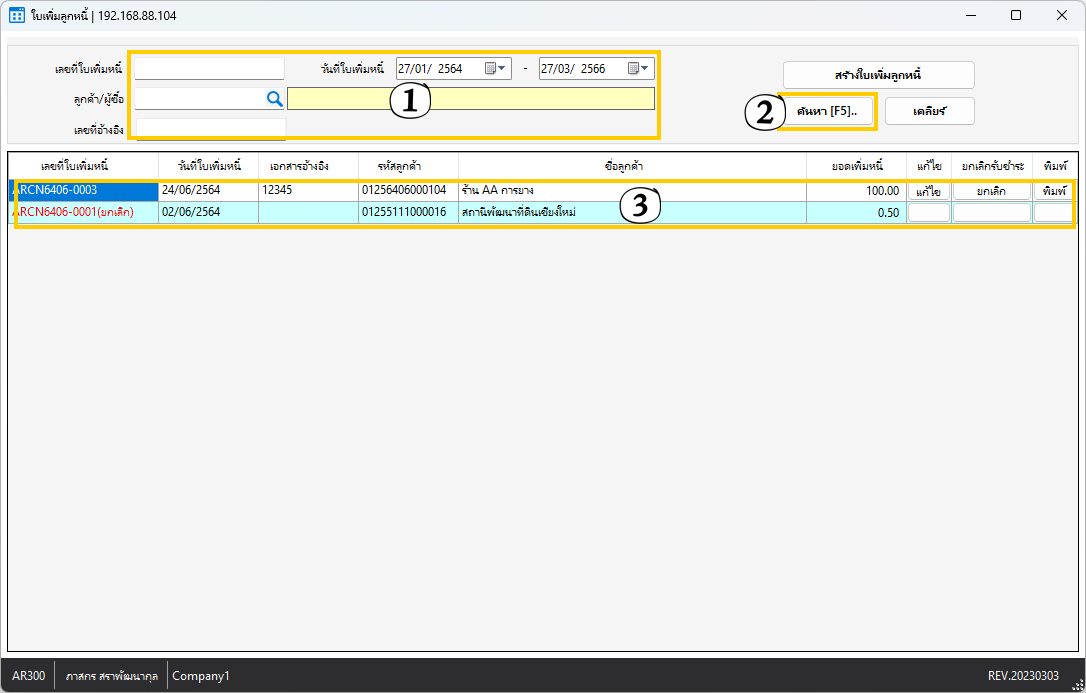Click the magnifier icon in customer field

tap(274, 98)
